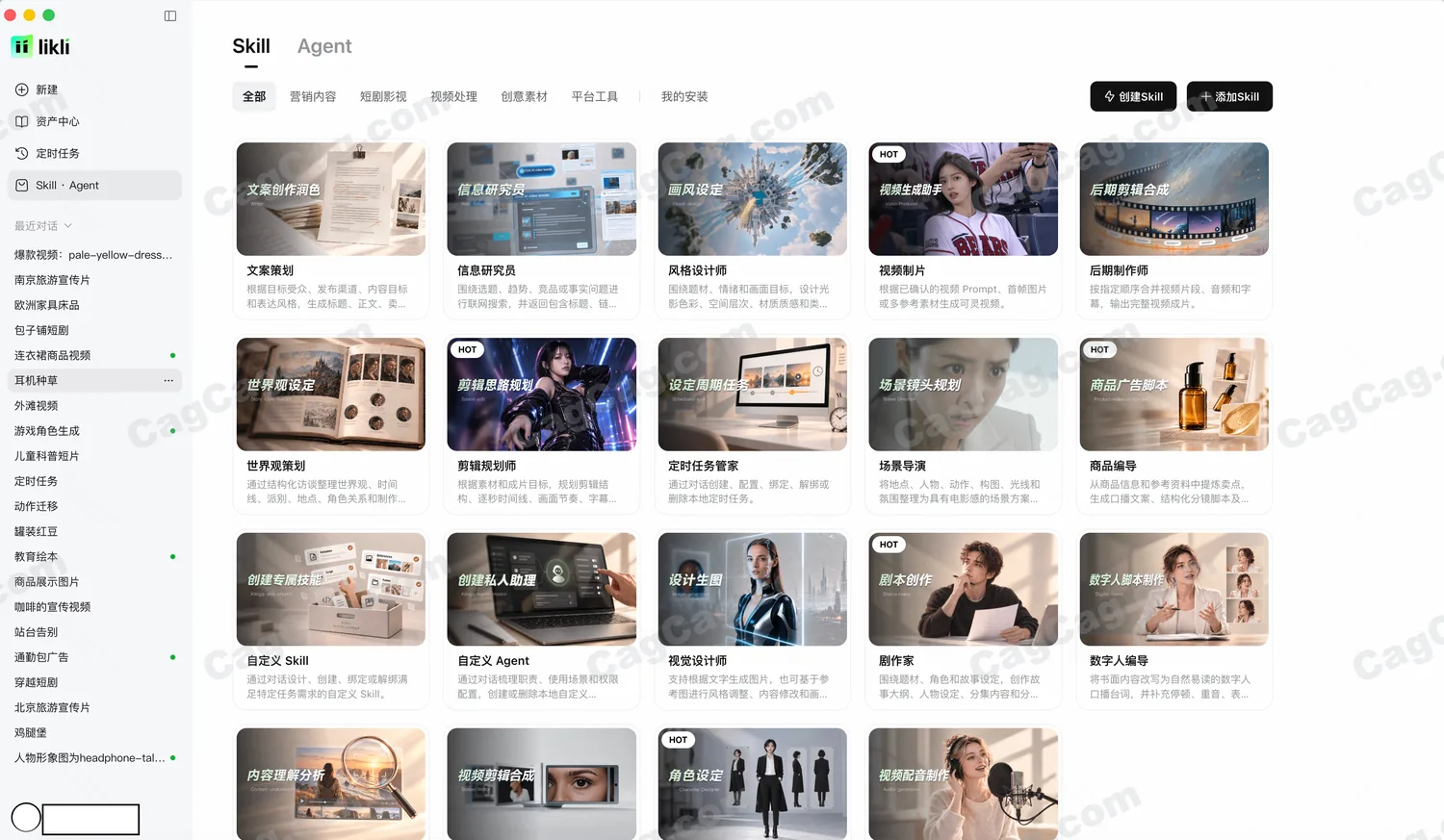Screen dimensions: 1444x840
Task: Open the 平台工具 filter
Action: click(594, 96)
